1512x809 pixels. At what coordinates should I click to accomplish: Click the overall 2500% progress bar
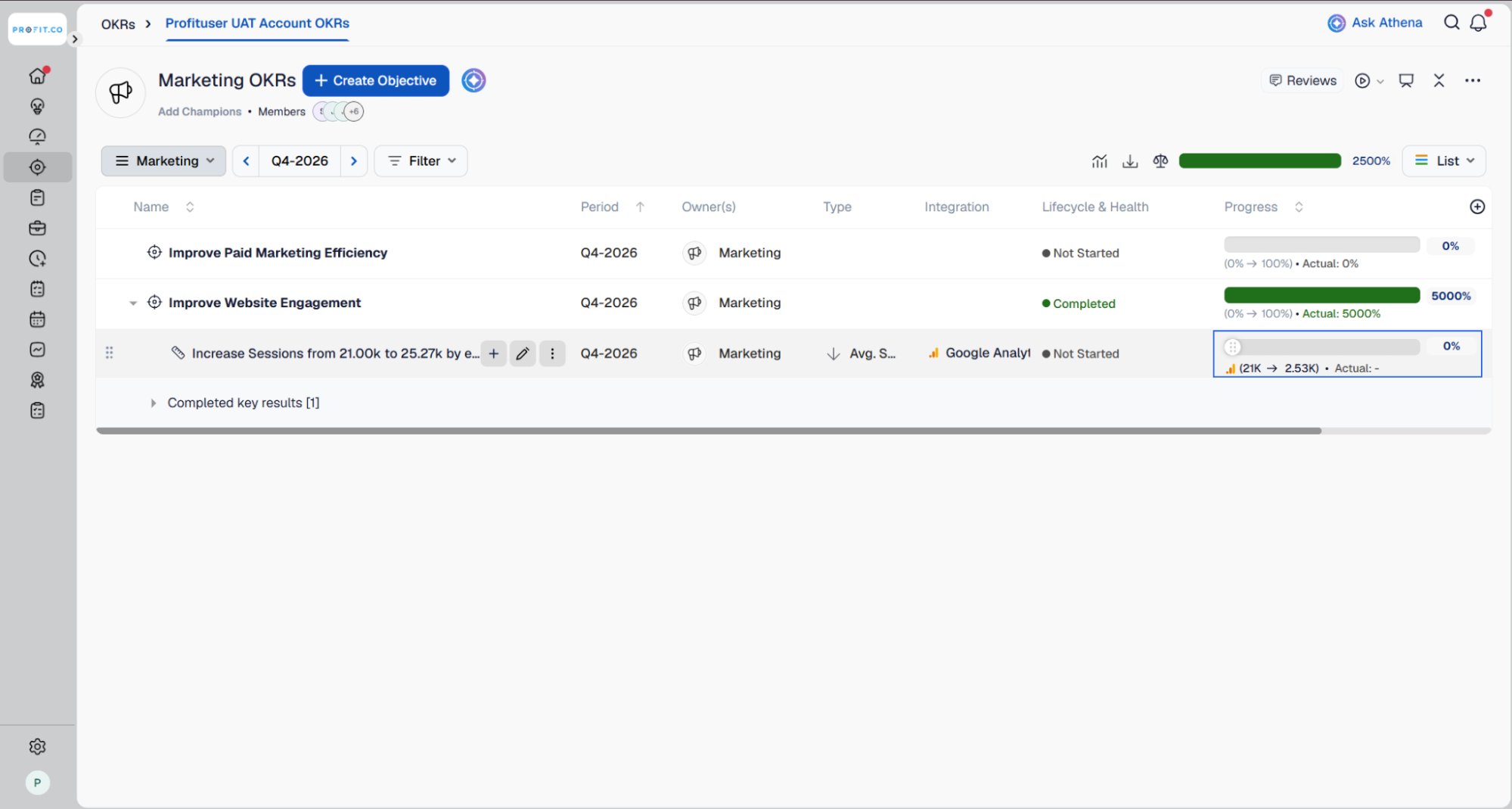point(1260,160)
